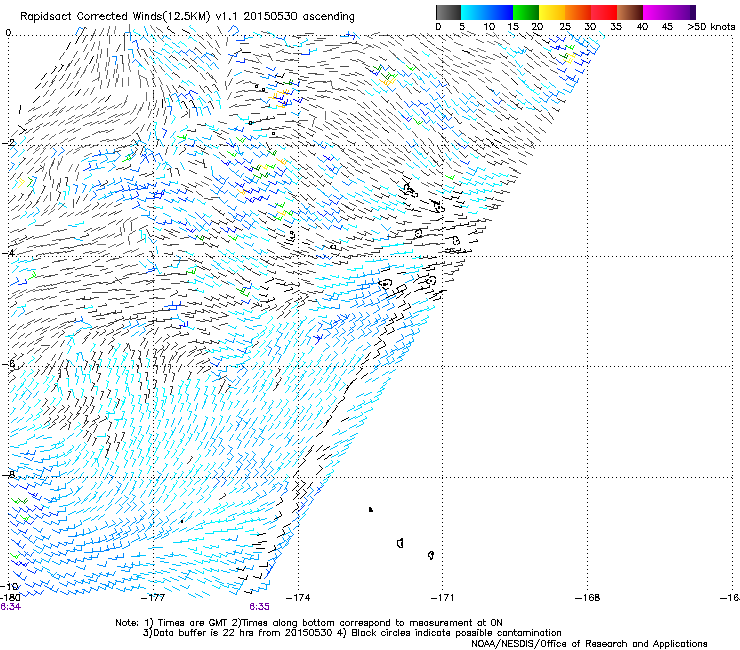Click the '-8' latitude axis label
The height and width of the screenshot is (650, 740).
tap(8, 474)
